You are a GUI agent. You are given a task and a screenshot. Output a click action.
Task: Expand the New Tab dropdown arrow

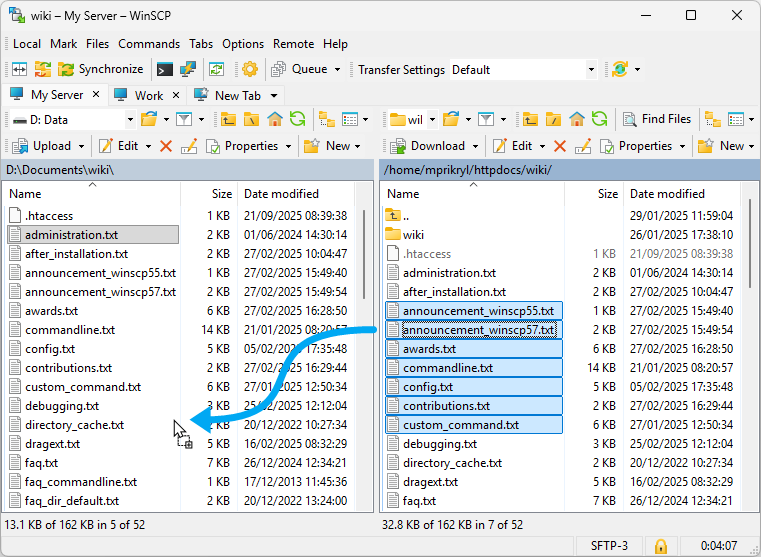(x=273, y=95)
